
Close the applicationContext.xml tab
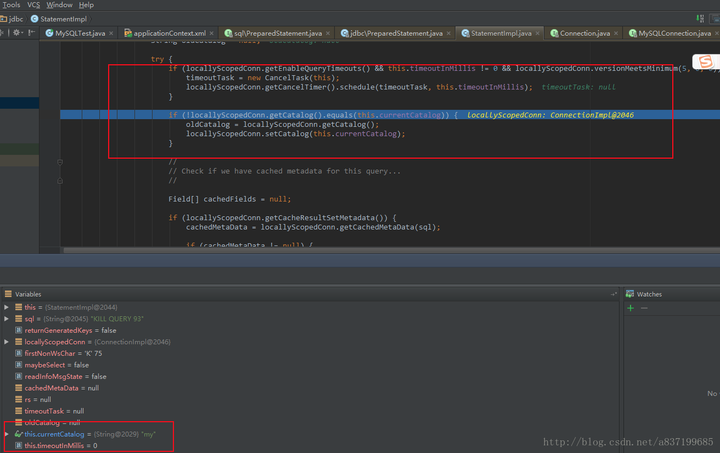212,33
